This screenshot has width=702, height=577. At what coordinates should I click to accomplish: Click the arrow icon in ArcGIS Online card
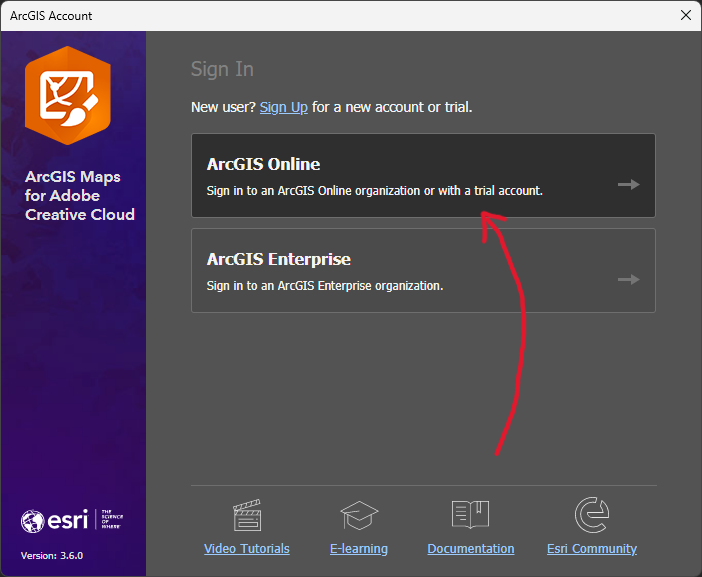(x=629, y=184)
